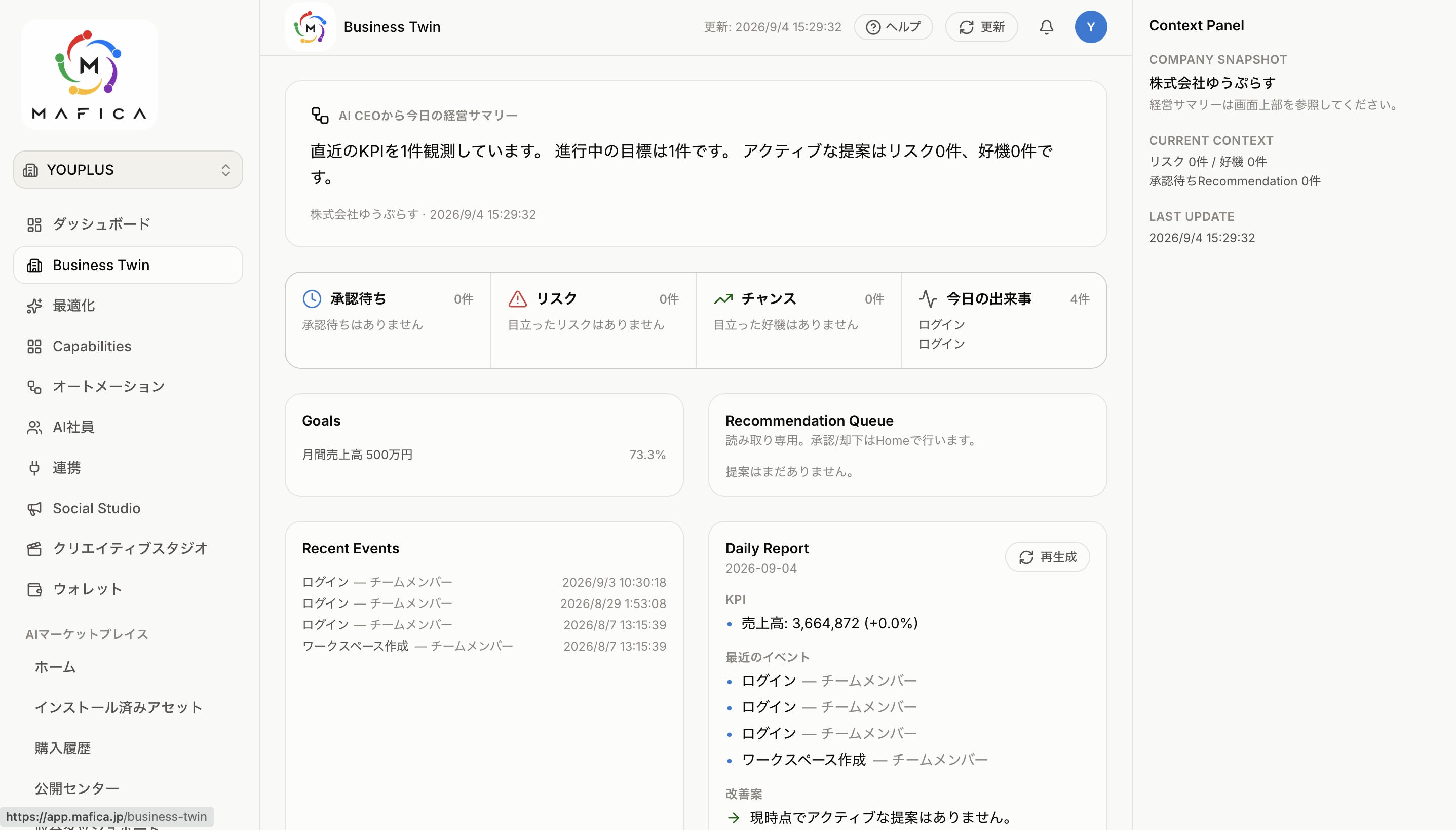1456x830 pixels.
Task: Open the ウォレット wallet icon
Action: tap(34, 589)
